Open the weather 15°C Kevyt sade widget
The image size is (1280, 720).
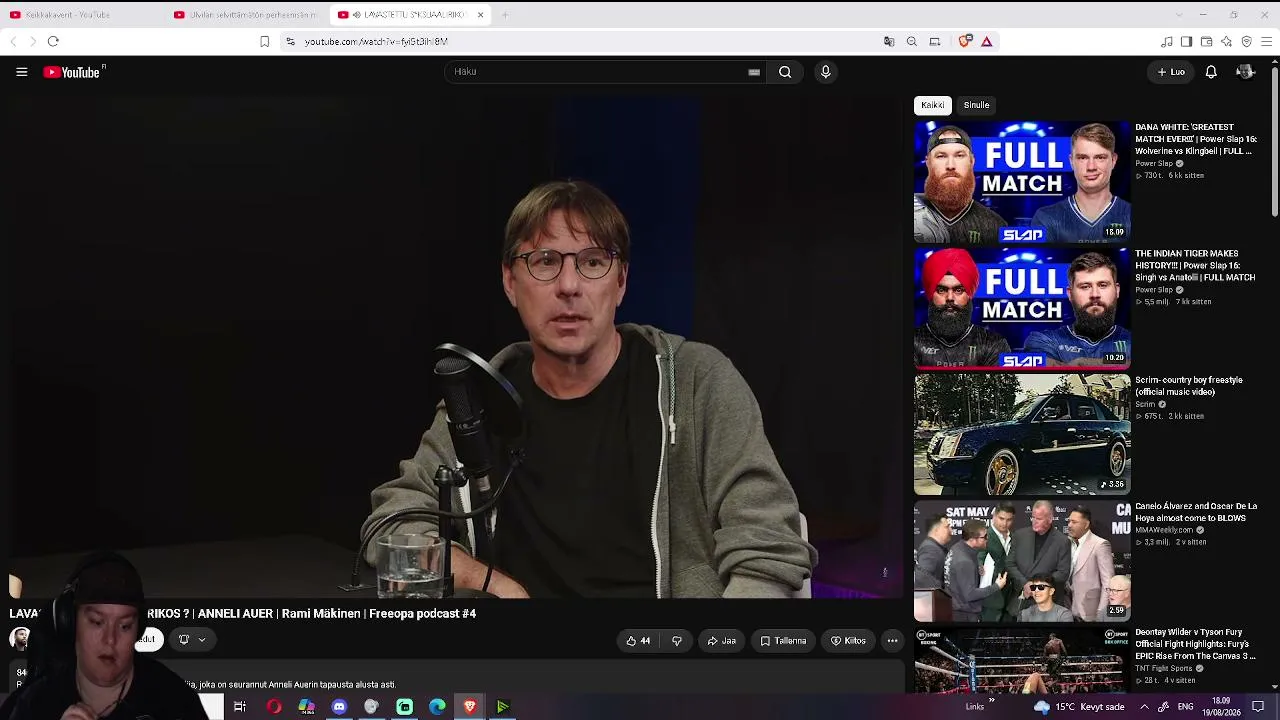click(x=1079, y=707)
